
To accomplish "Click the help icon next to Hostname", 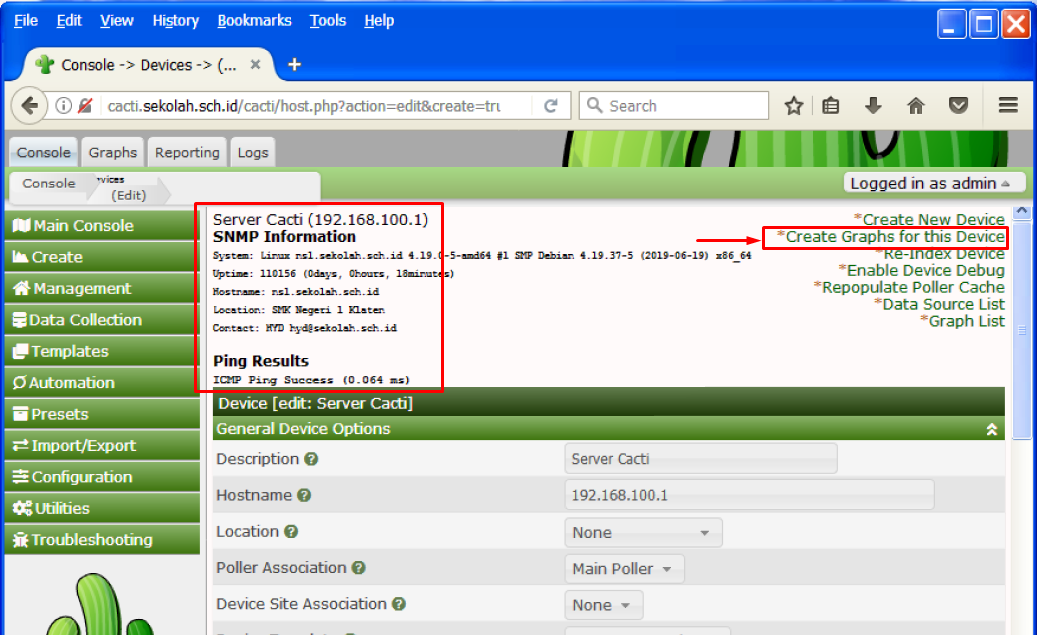I will point(304,495).
